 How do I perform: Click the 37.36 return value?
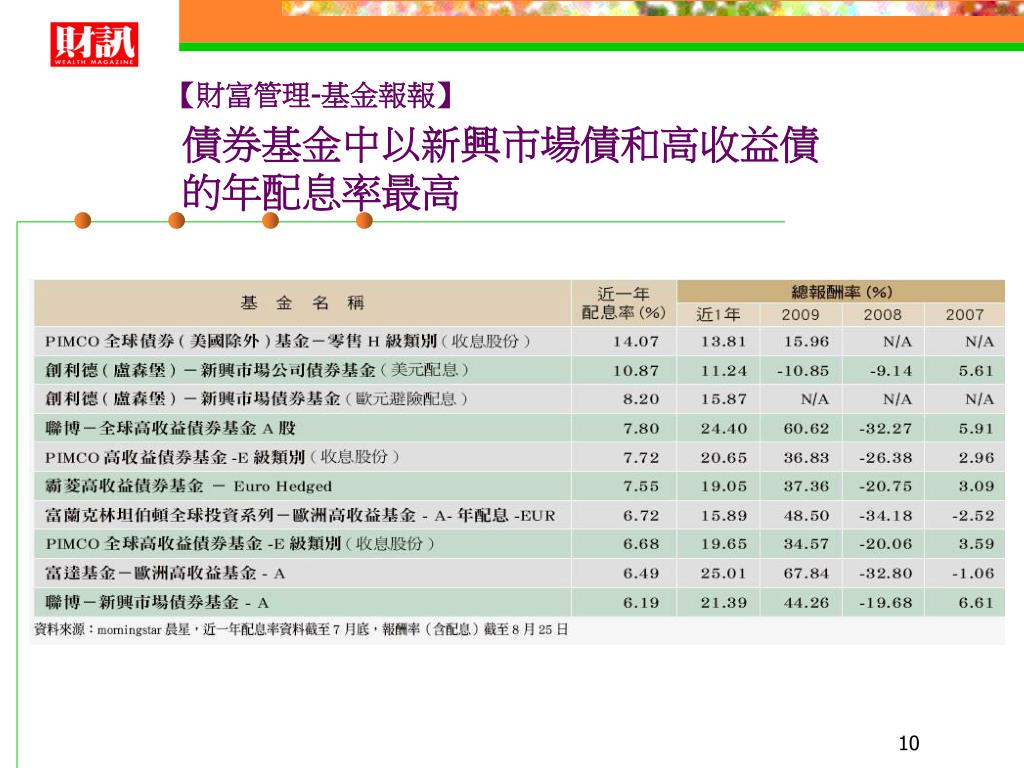coord(806,486)
